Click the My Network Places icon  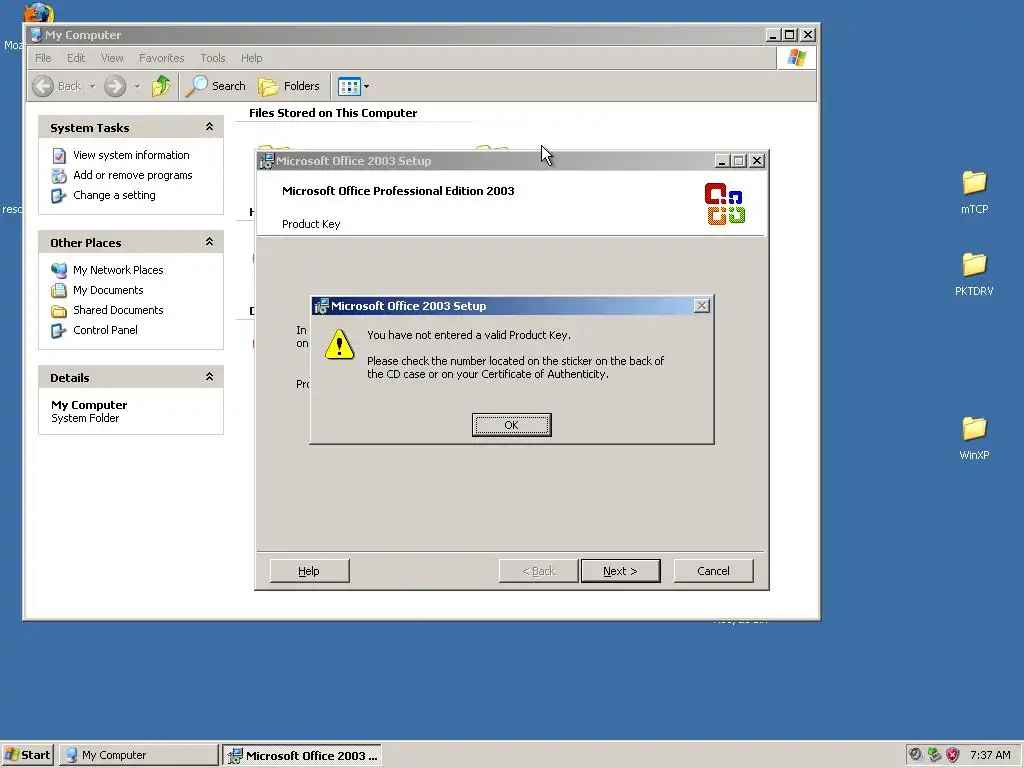59,270
